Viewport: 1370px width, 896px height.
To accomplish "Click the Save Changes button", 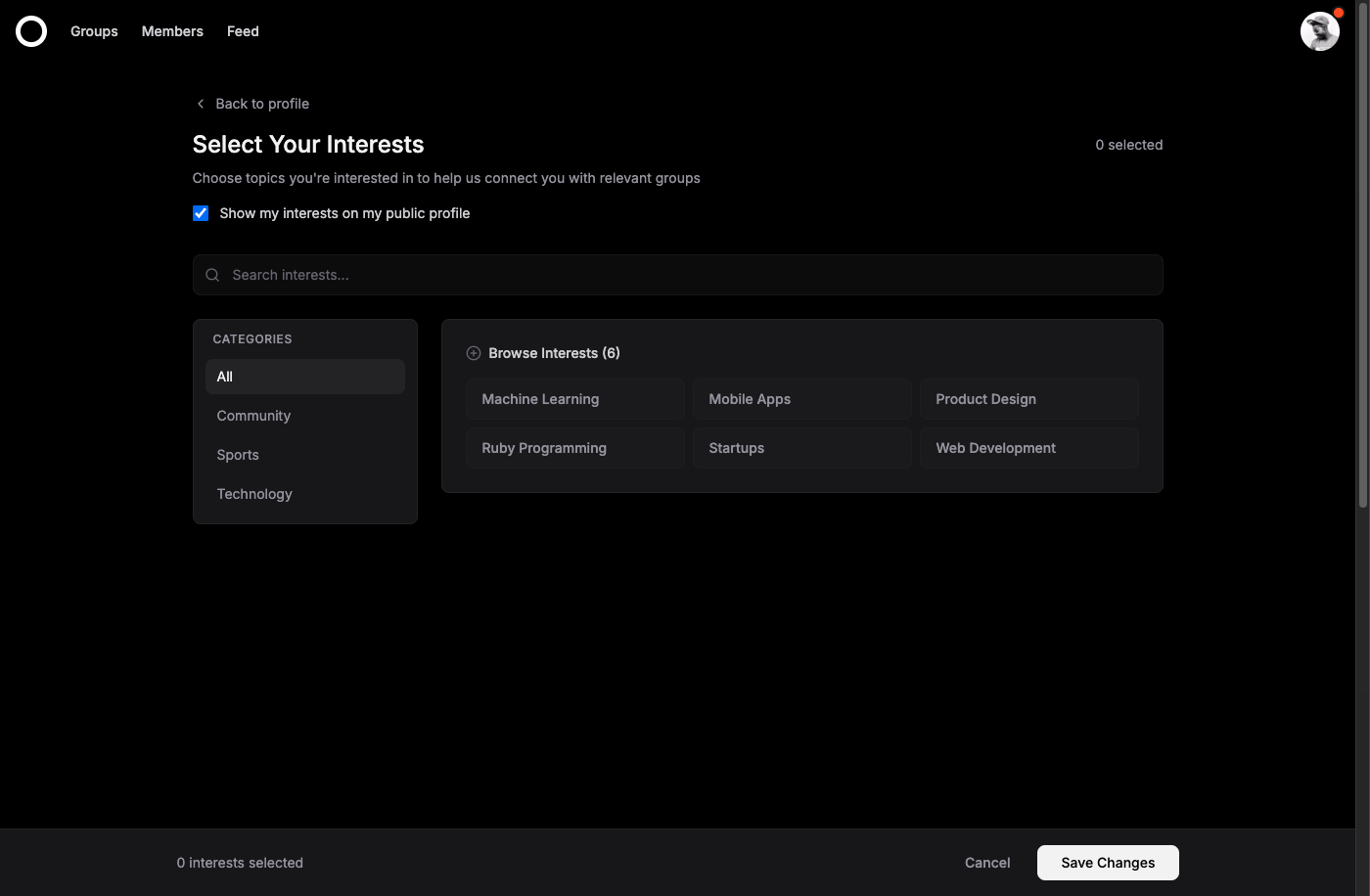I will pos(1107,862).
